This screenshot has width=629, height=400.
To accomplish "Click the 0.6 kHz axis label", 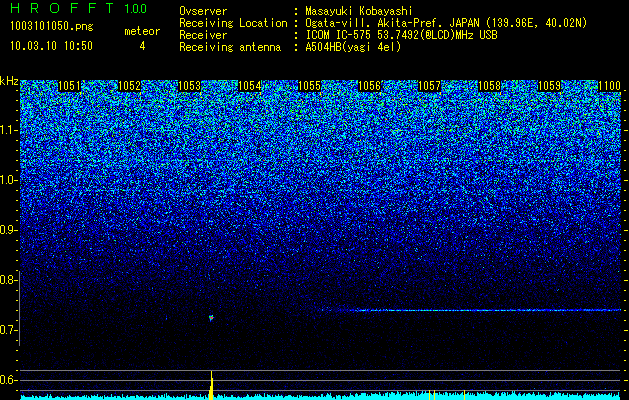I will [8, 380].
